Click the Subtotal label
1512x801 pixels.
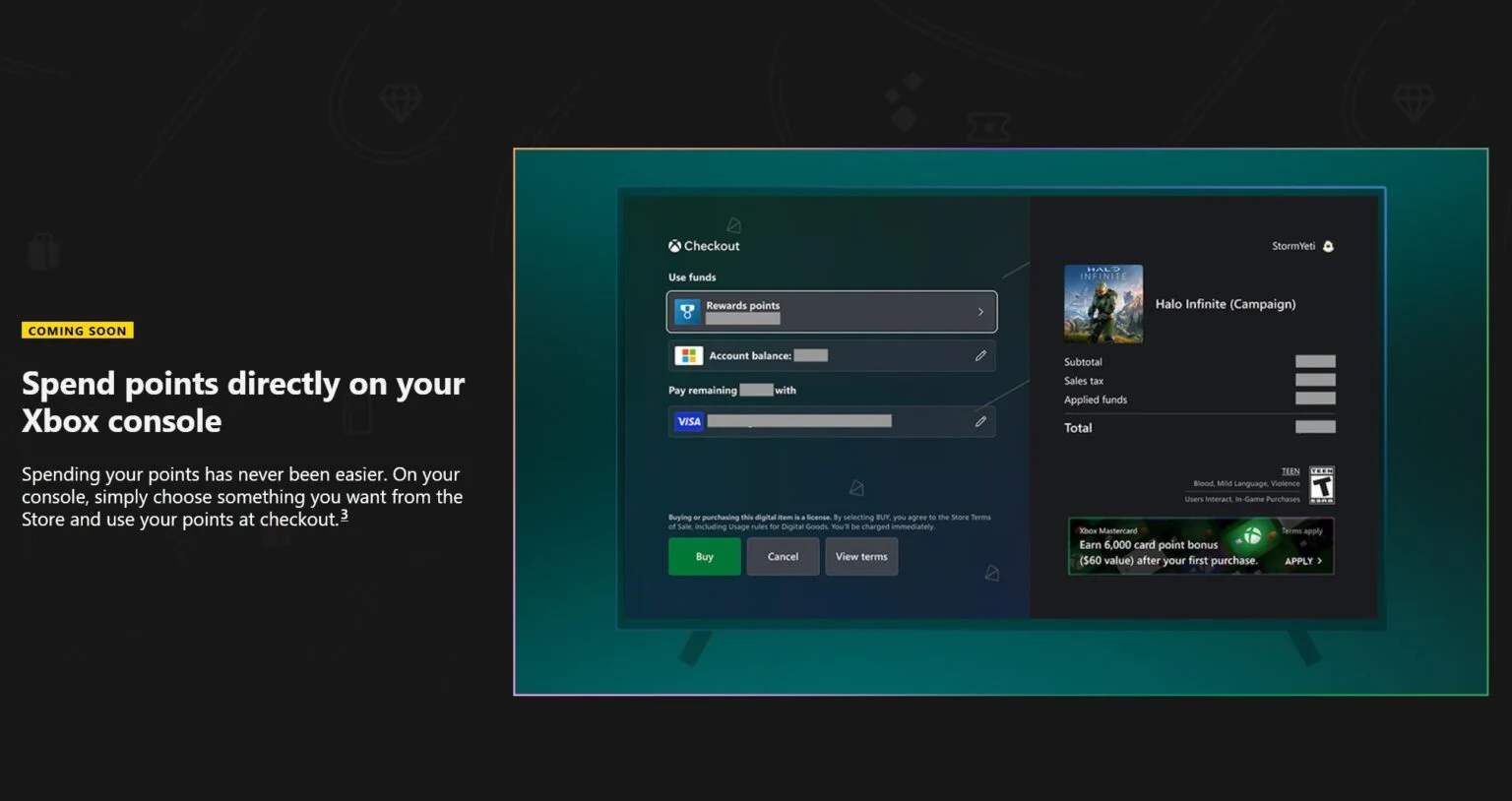(1083, 362)
